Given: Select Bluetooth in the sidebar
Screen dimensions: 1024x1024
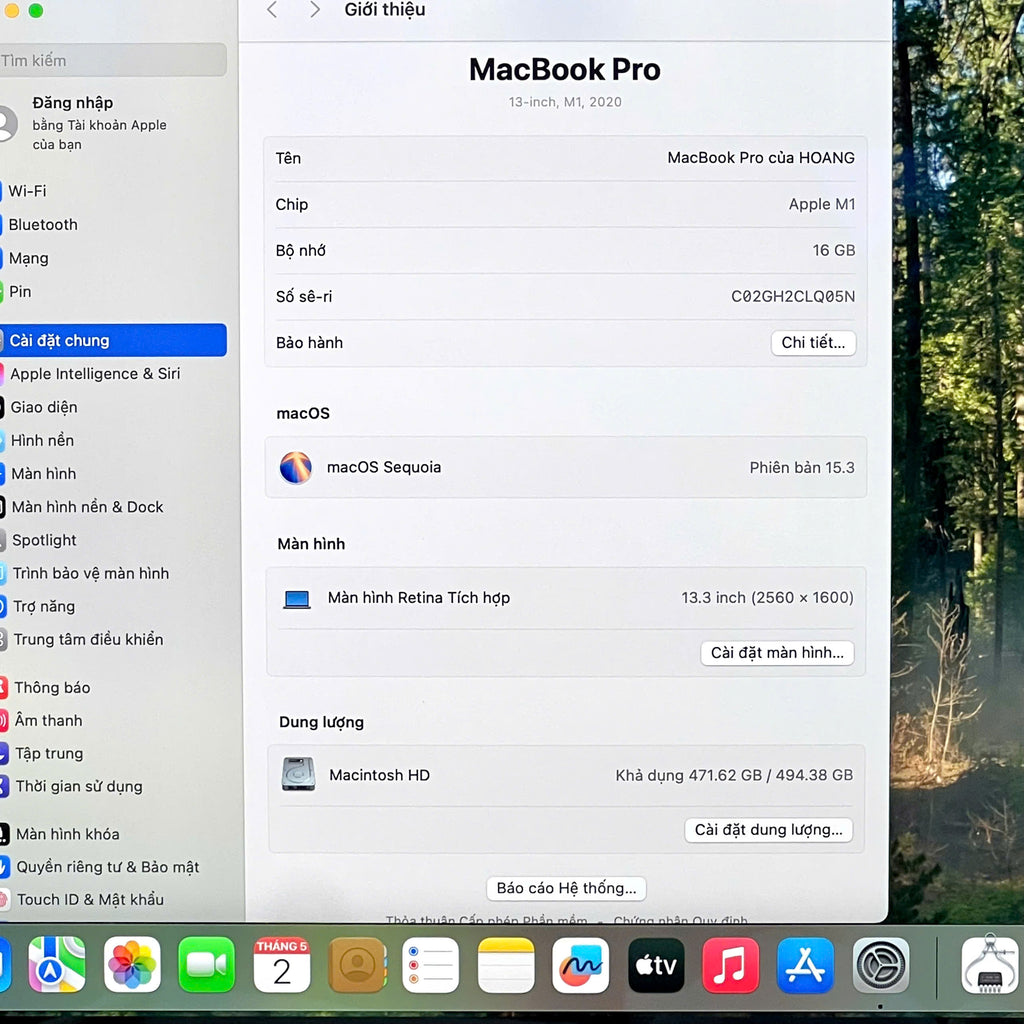Looking at the screenshot, I should pyautogui.click(x=112, y=225).
